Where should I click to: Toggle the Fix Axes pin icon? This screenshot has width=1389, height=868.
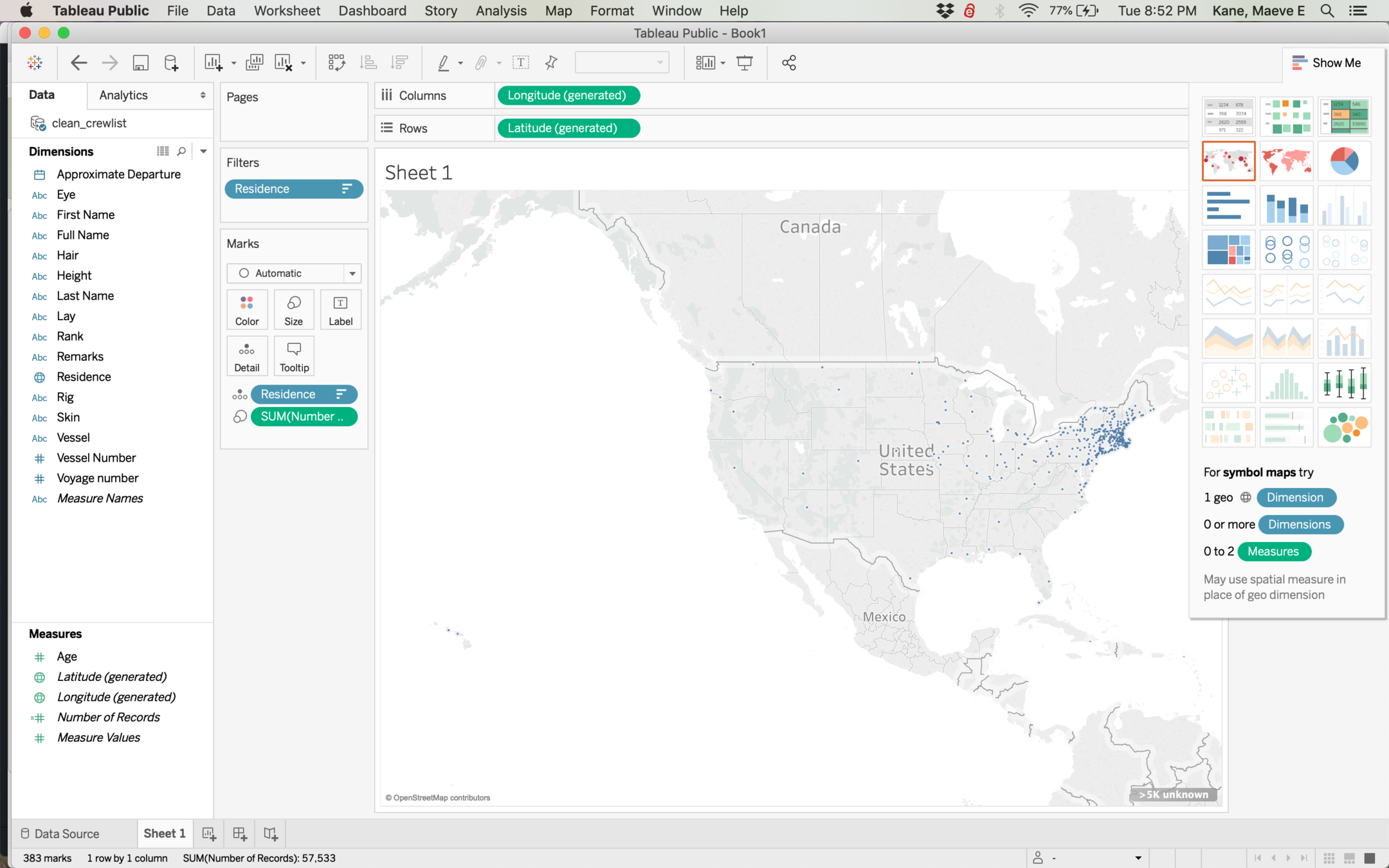pos(551,62)
